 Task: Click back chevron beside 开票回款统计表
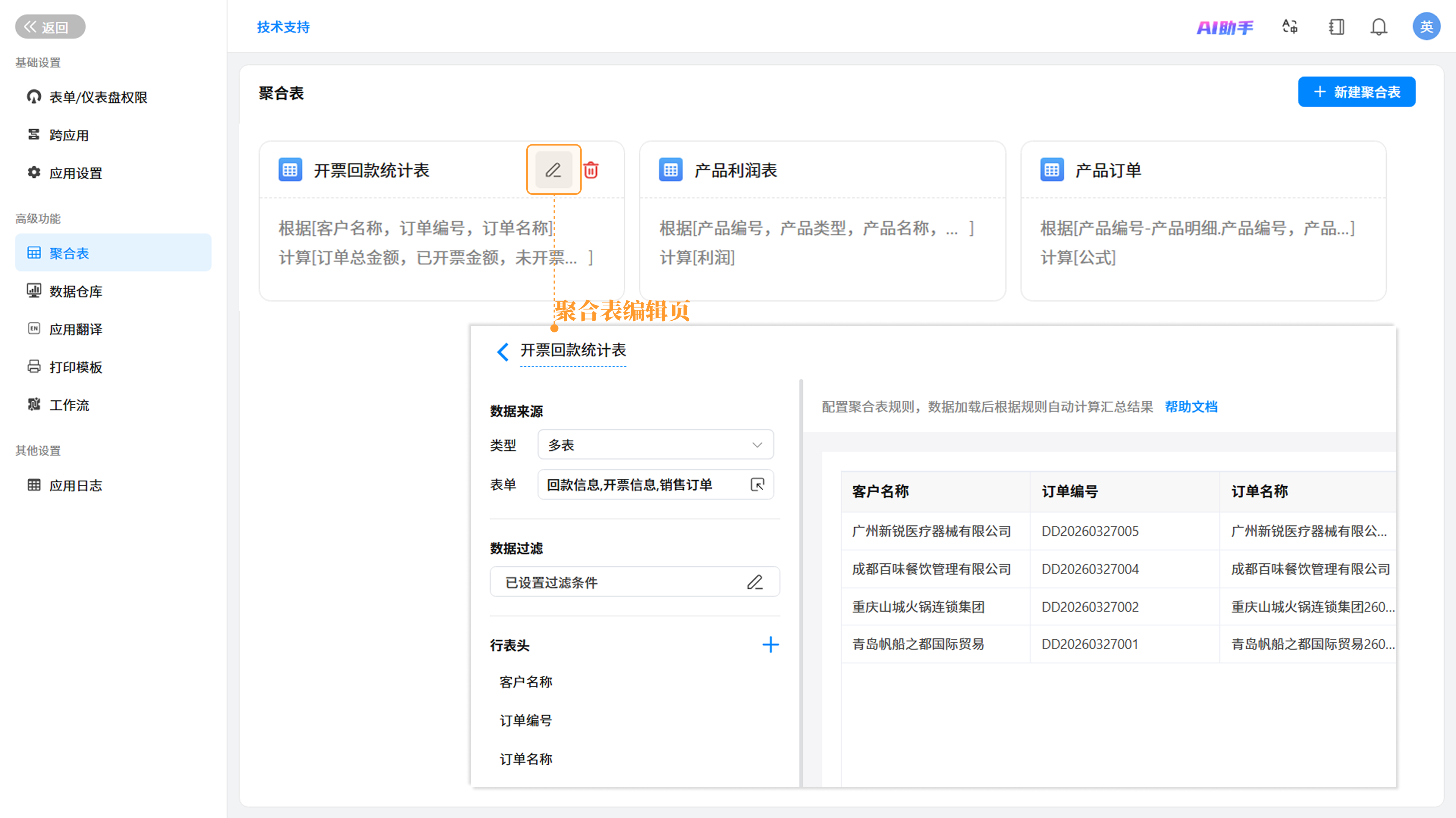tap(502, 351)
